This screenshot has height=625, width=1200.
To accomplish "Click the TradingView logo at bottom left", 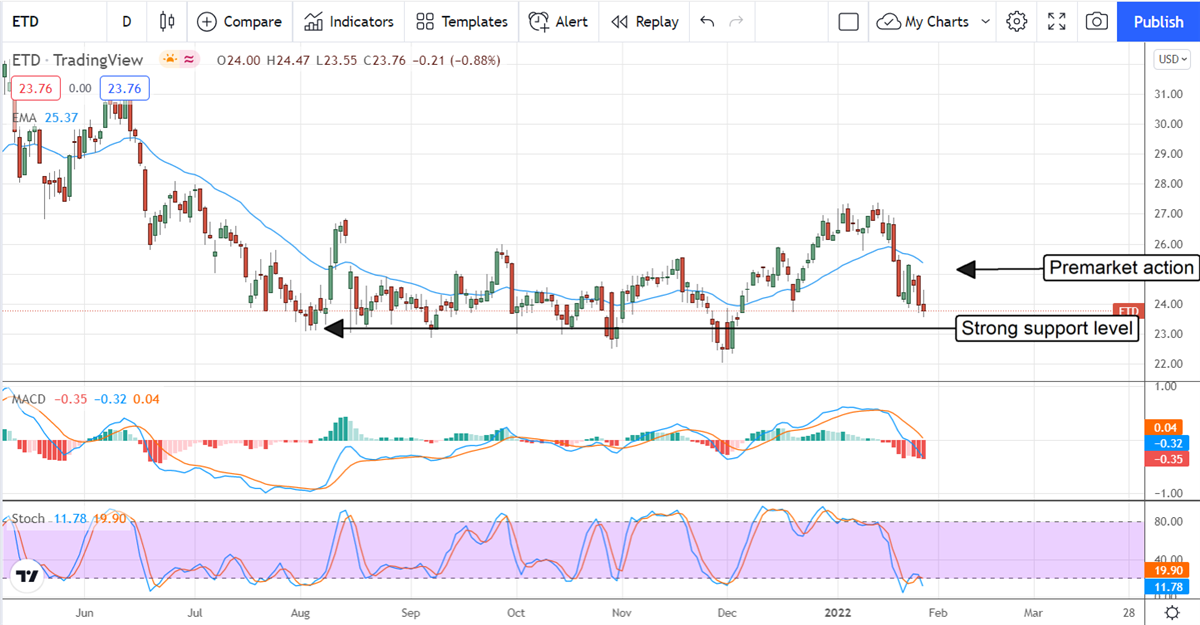I will click(x=28, y=578).
